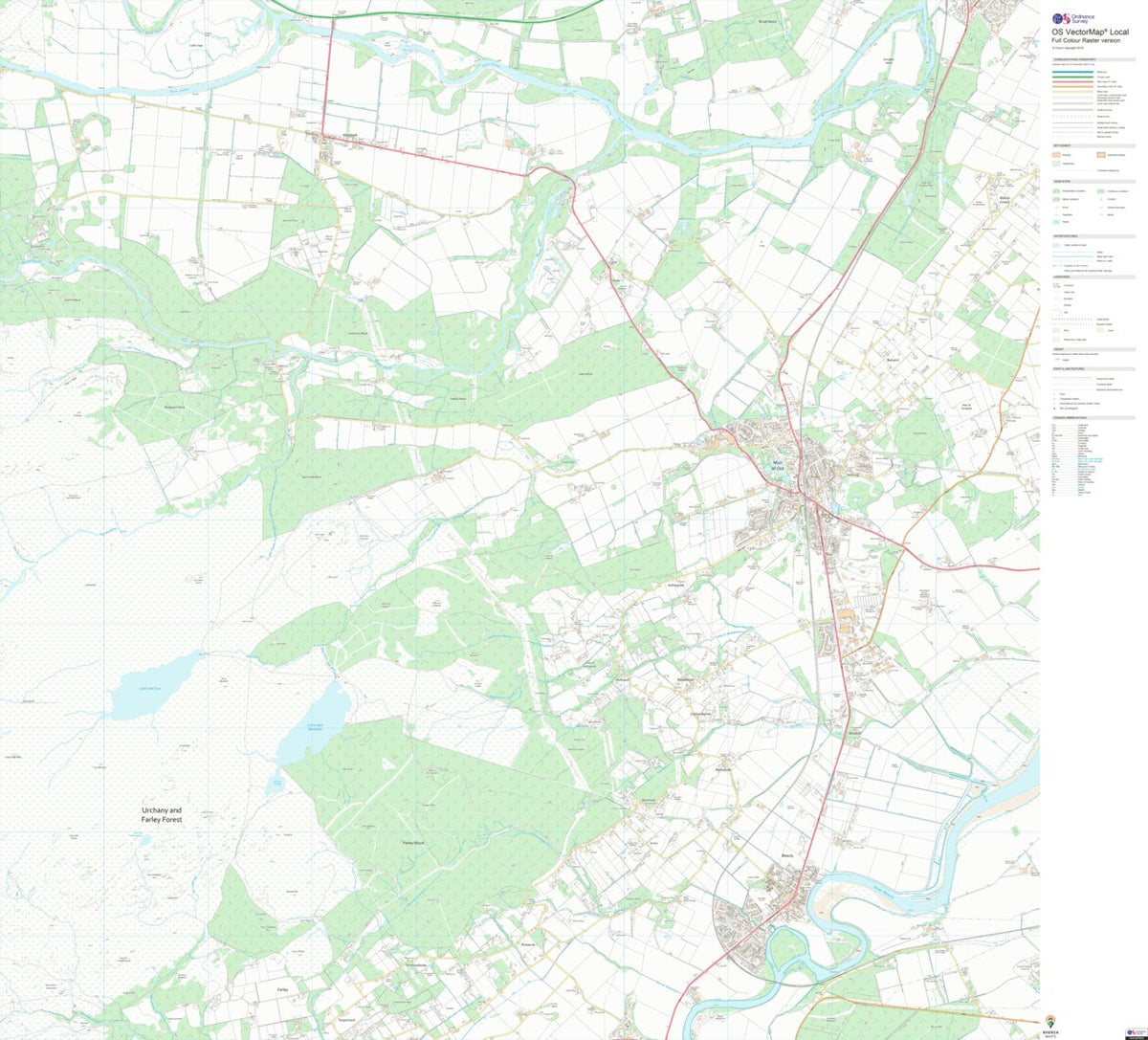The width and height of the screenshot is (1148, 1040).
Task: Click the Muir of Ord town label
Action: click(x=778, y=464)
